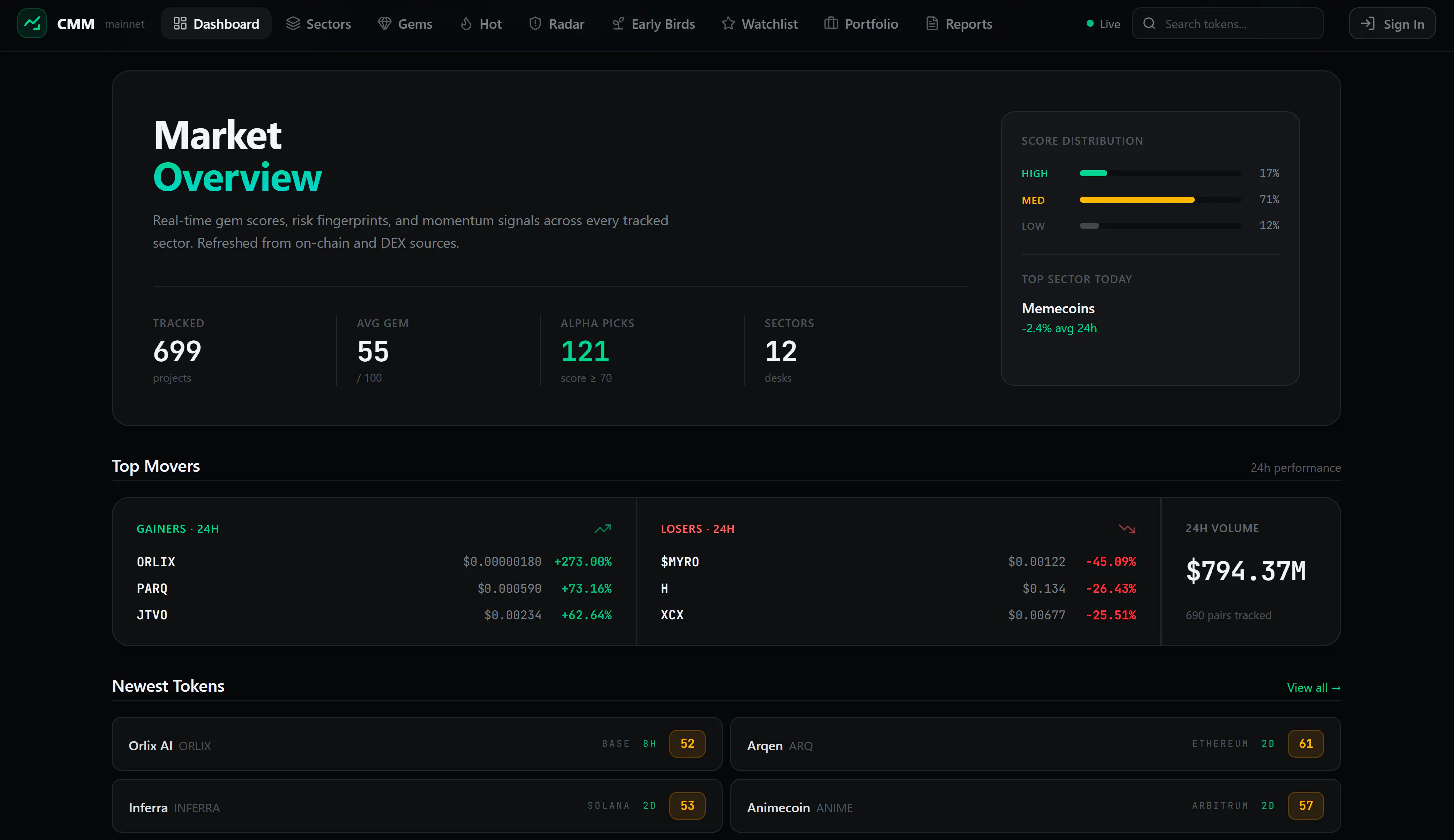
Task: Click the Arqen score badge 61
Action: point(1306,744)
